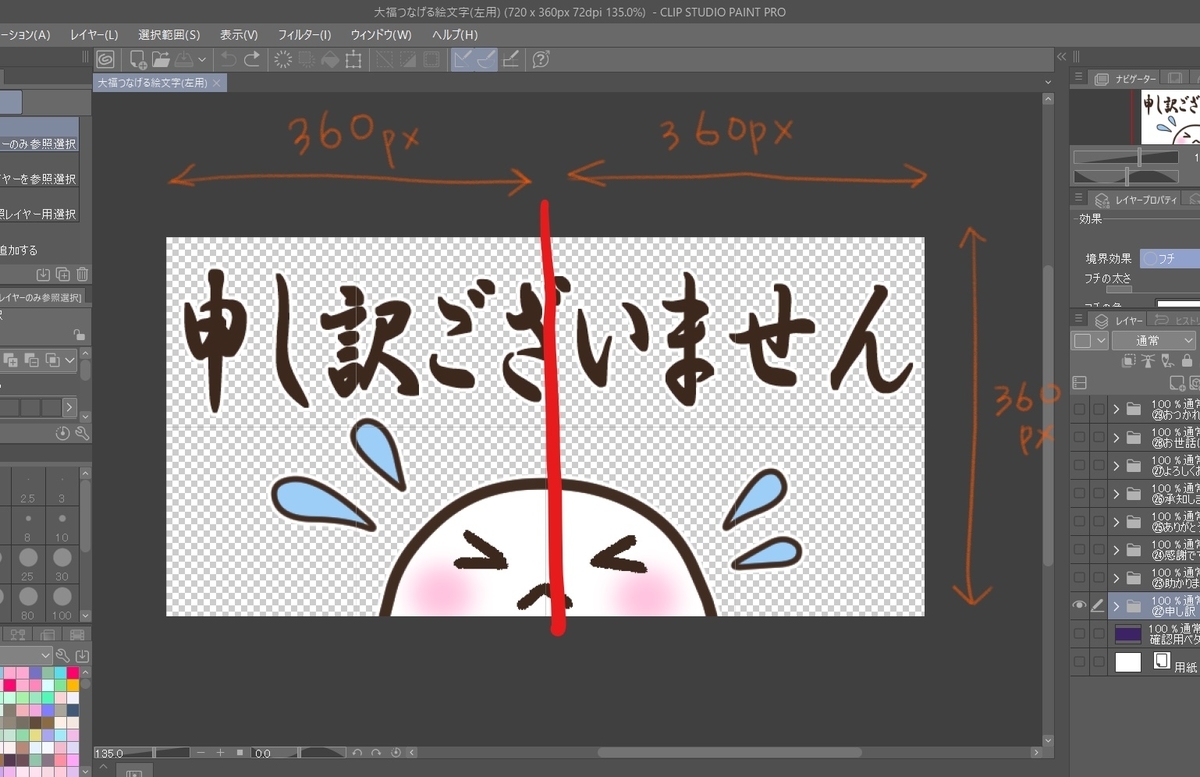Expand the ㉙おつかれ layer folder
The width and height of the screenshot is (1200, 777).
tap(1116, 409)
